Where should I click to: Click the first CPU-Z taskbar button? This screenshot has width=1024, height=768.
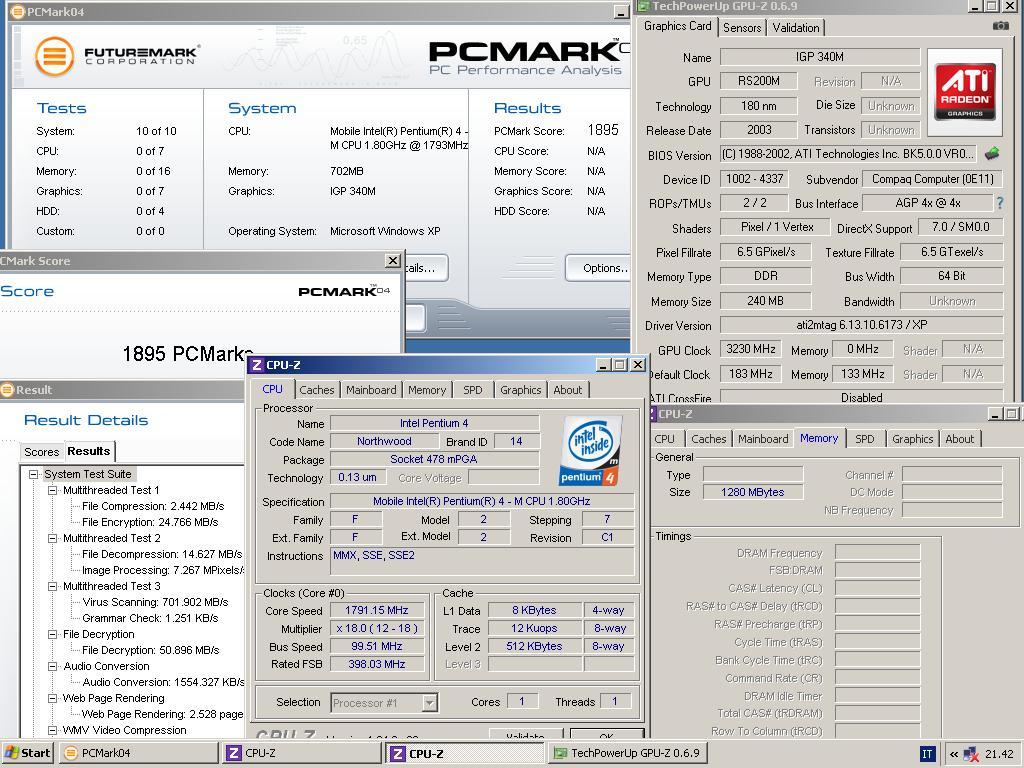coord(302,754)
